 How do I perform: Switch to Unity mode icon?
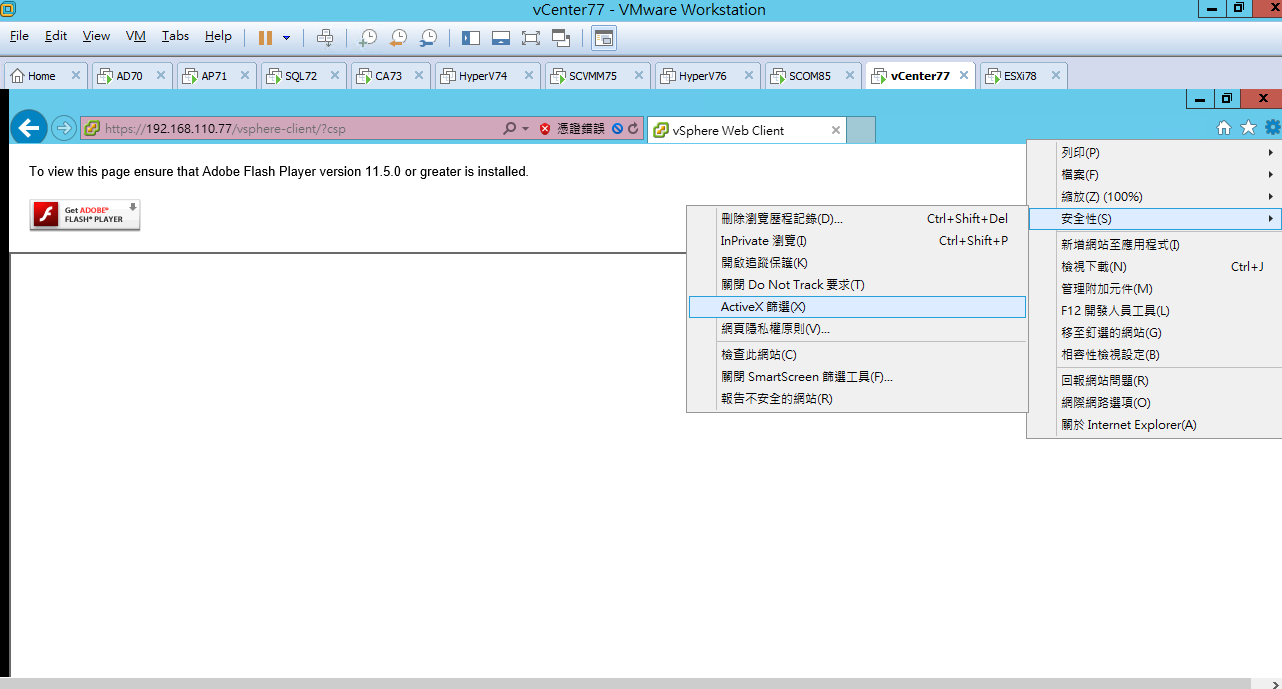click(561, 38)
